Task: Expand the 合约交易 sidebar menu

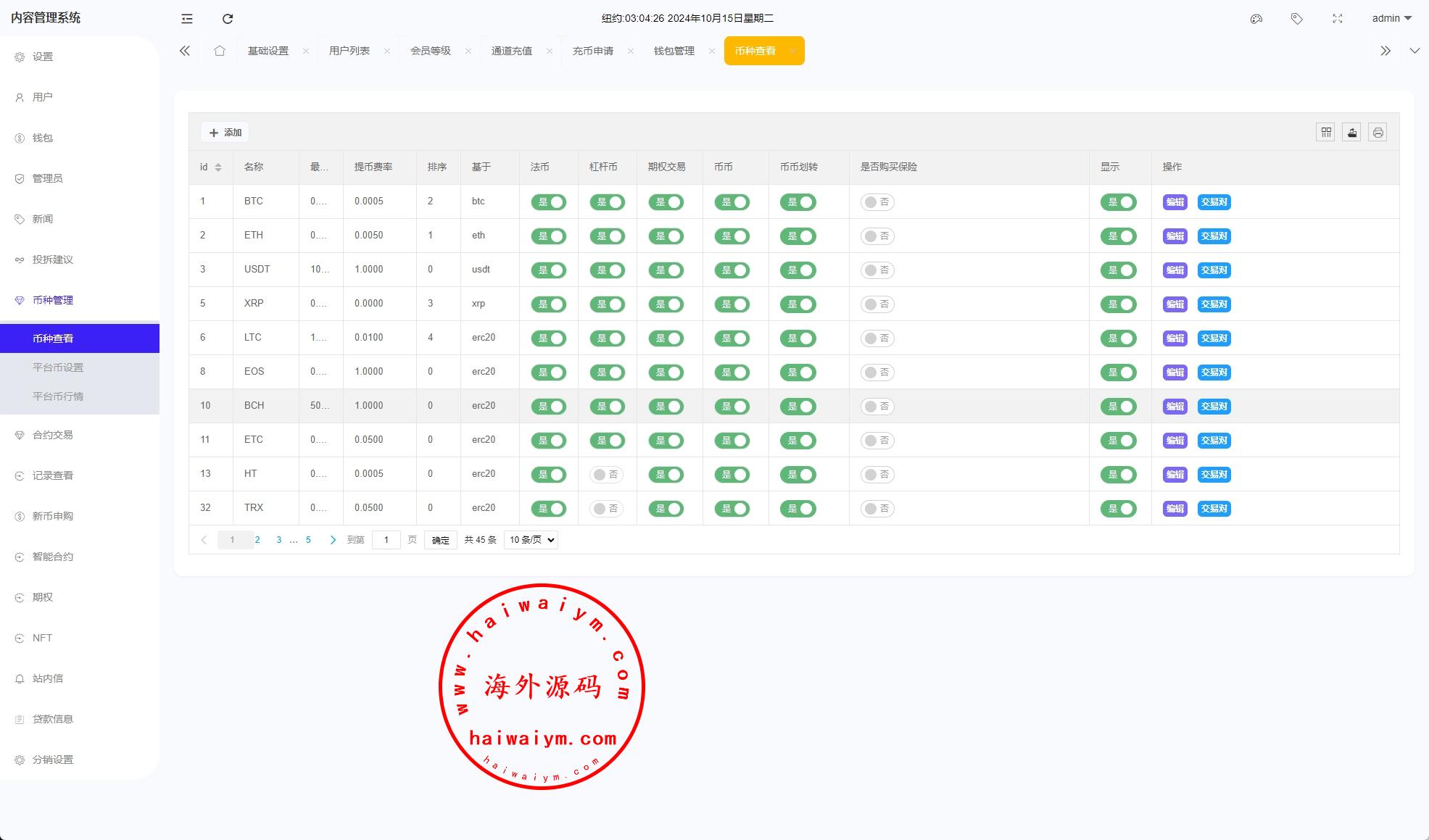Action: pos(53,435)
